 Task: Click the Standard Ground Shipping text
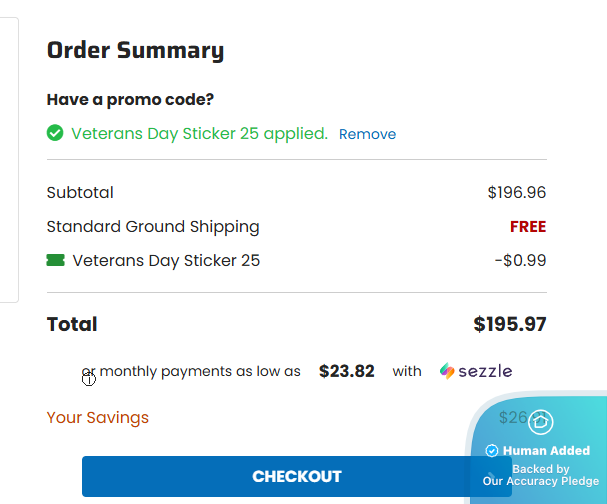tap(153, 226)
